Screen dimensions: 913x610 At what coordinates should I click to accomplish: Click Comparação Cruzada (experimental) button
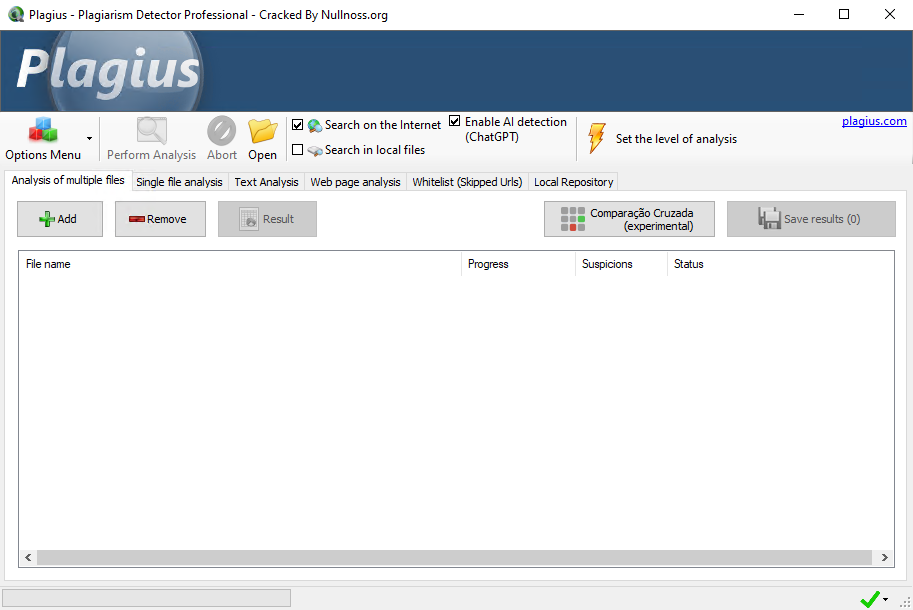click(629, 219)
